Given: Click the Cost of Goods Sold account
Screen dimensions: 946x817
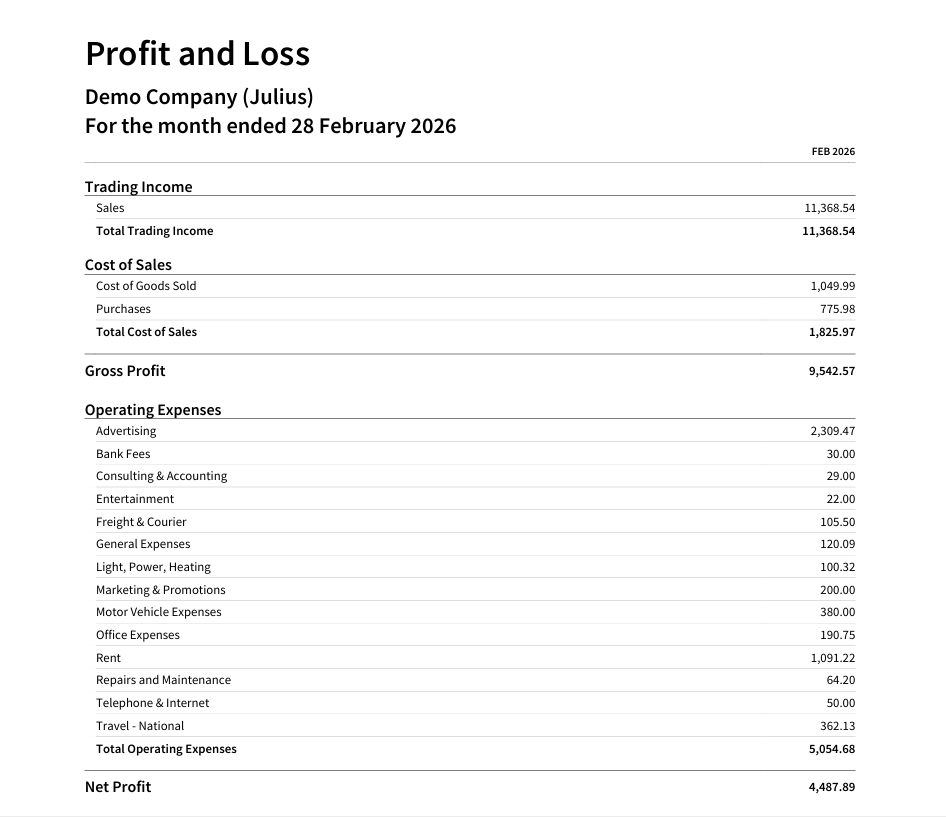Looking at the screenshot, I should click(x=146, y=286).
